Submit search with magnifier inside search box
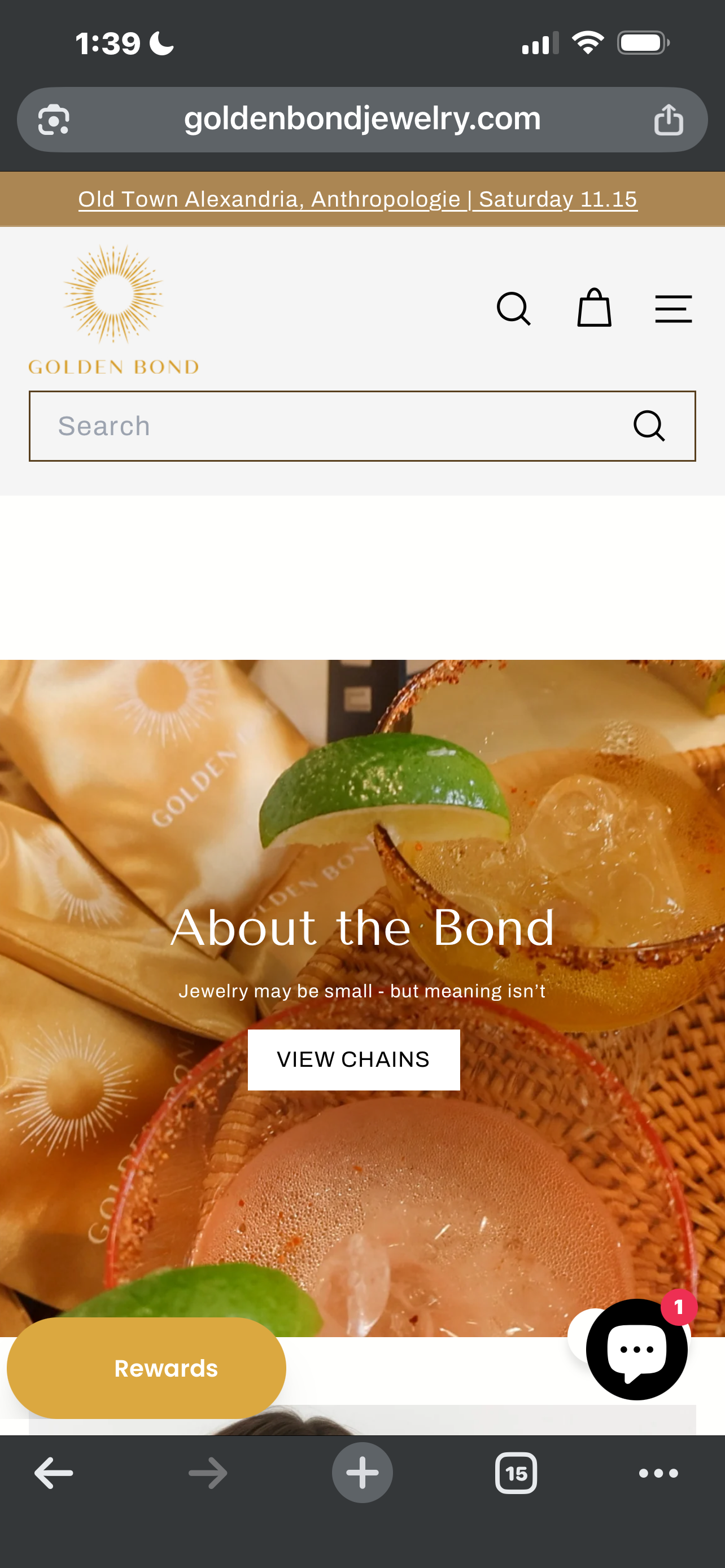 649,426
